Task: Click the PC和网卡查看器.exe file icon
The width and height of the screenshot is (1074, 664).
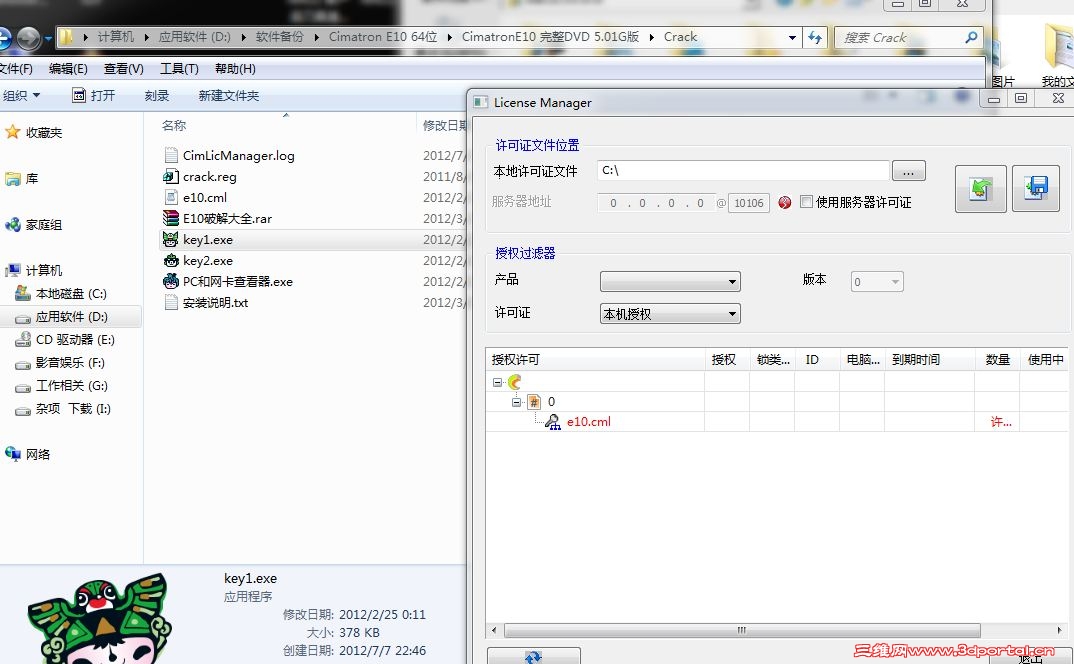Action: (x=171, y=281)
